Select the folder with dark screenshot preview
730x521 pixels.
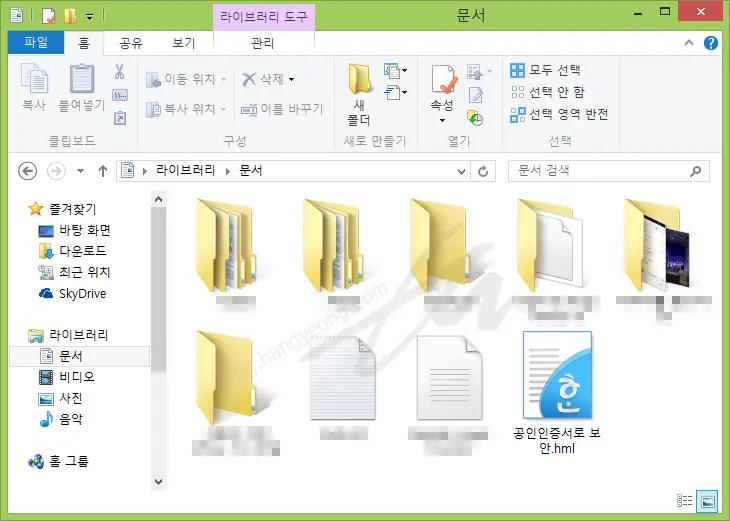tap(656, 245)
